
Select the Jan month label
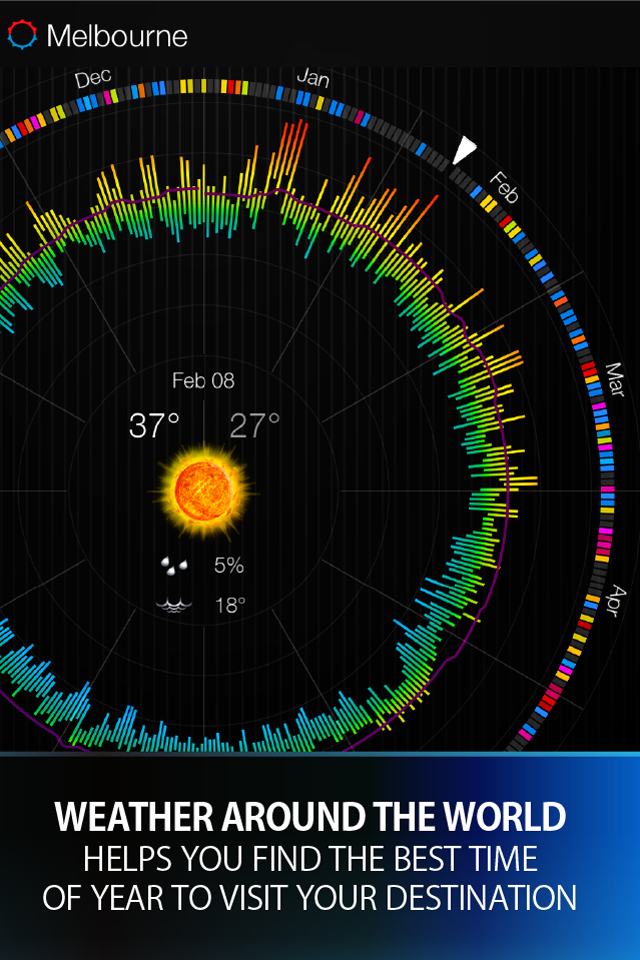(x=313, y=77)
